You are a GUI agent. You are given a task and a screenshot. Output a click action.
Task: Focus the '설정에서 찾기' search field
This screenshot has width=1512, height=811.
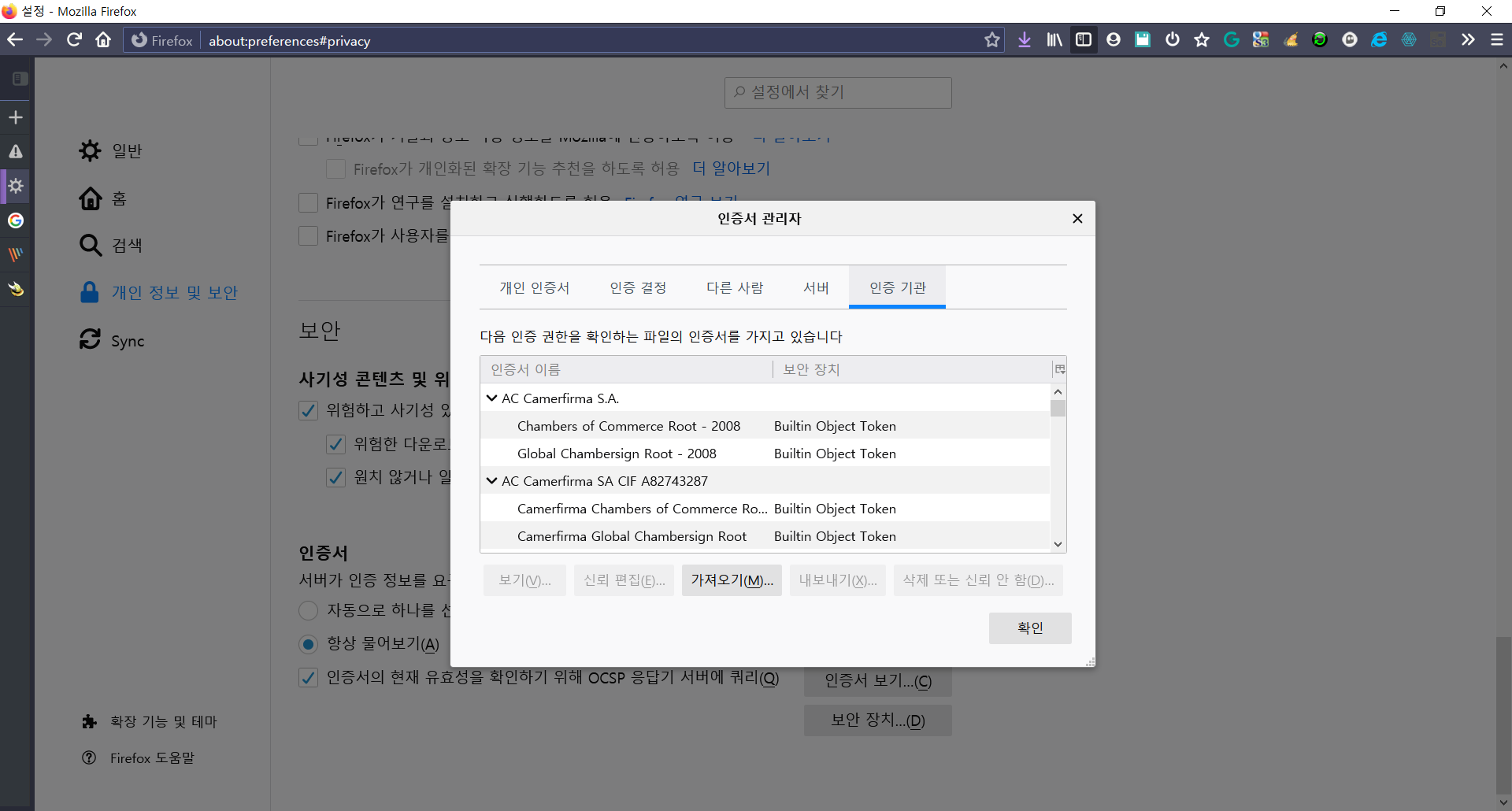[838, 93]
